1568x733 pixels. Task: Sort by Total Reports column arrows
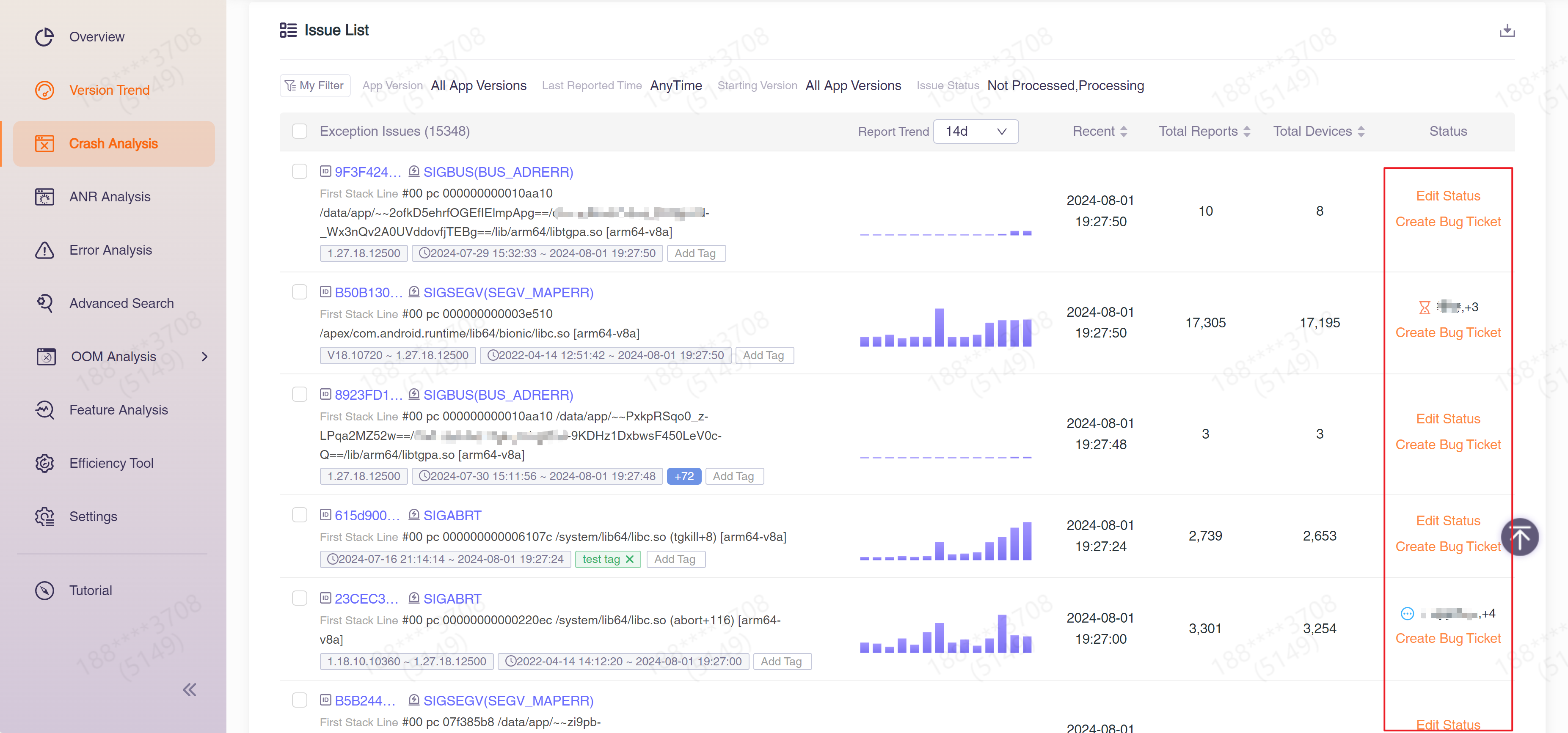coord(1247,131)
